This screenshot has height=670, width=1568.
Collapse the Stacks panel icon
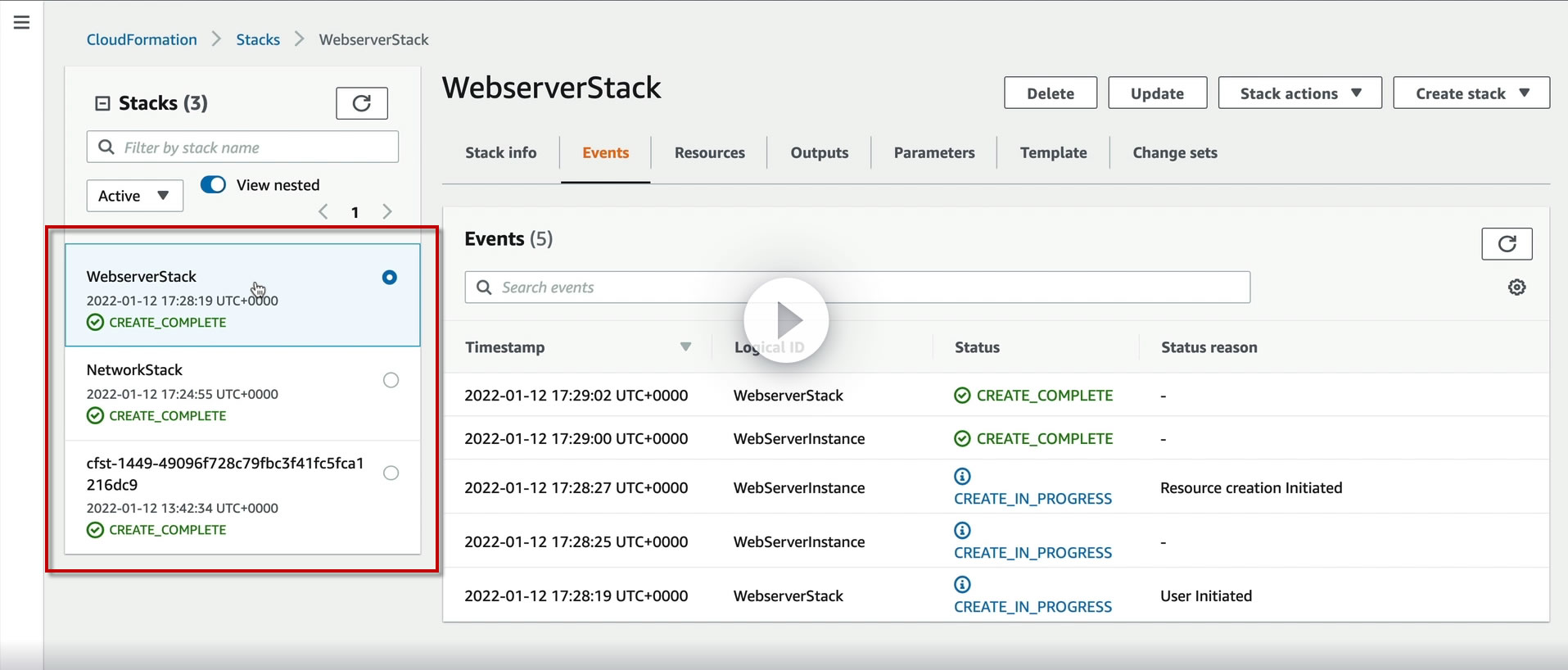102,103
